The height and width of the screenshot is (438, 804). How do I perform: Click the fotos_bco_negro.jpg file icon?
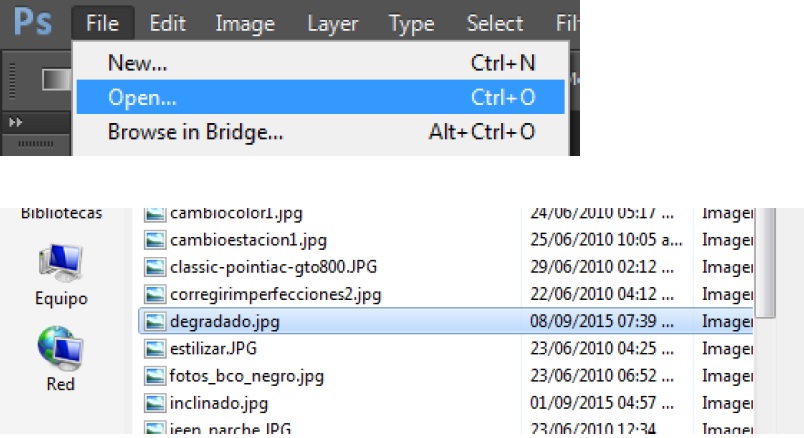click(154, 376)
